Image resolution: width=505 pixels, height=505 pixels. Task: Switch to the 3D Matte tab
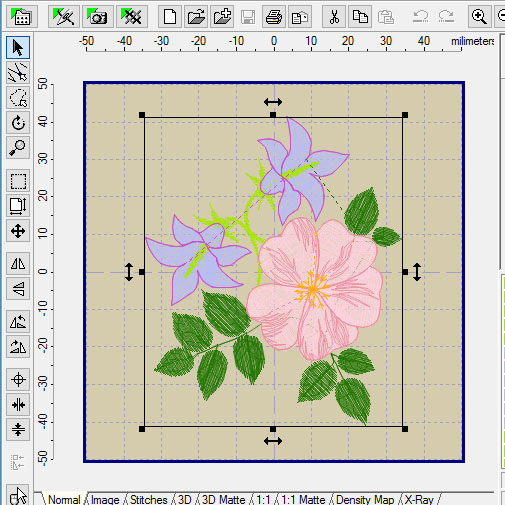pyautogui.click(x=224, y=499)
